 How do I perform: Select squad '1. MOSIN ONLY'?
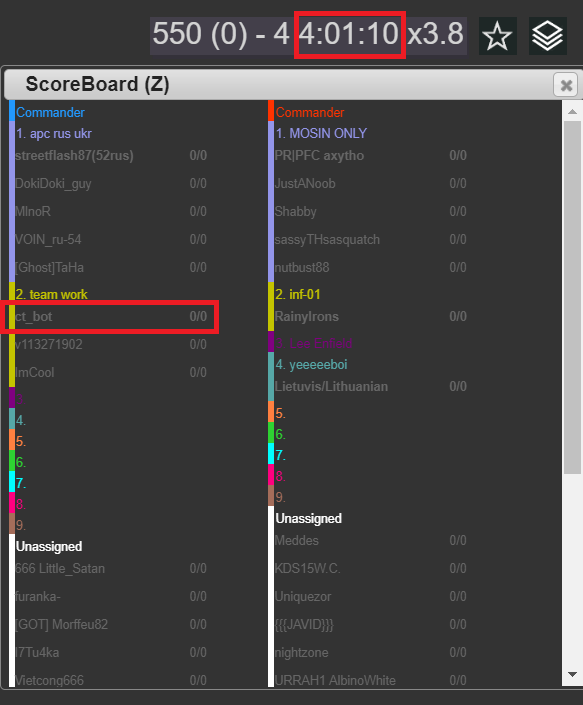tap(321, 134)
